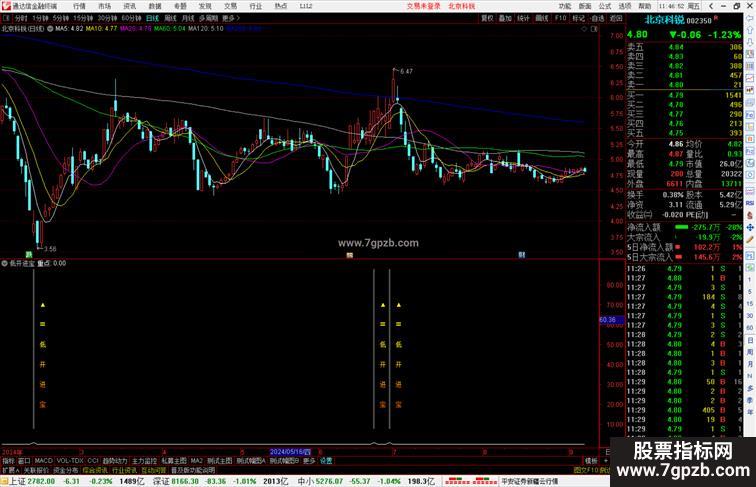
Task: Select 30 minute period in sidebar
Action: [x=750, y=316]
